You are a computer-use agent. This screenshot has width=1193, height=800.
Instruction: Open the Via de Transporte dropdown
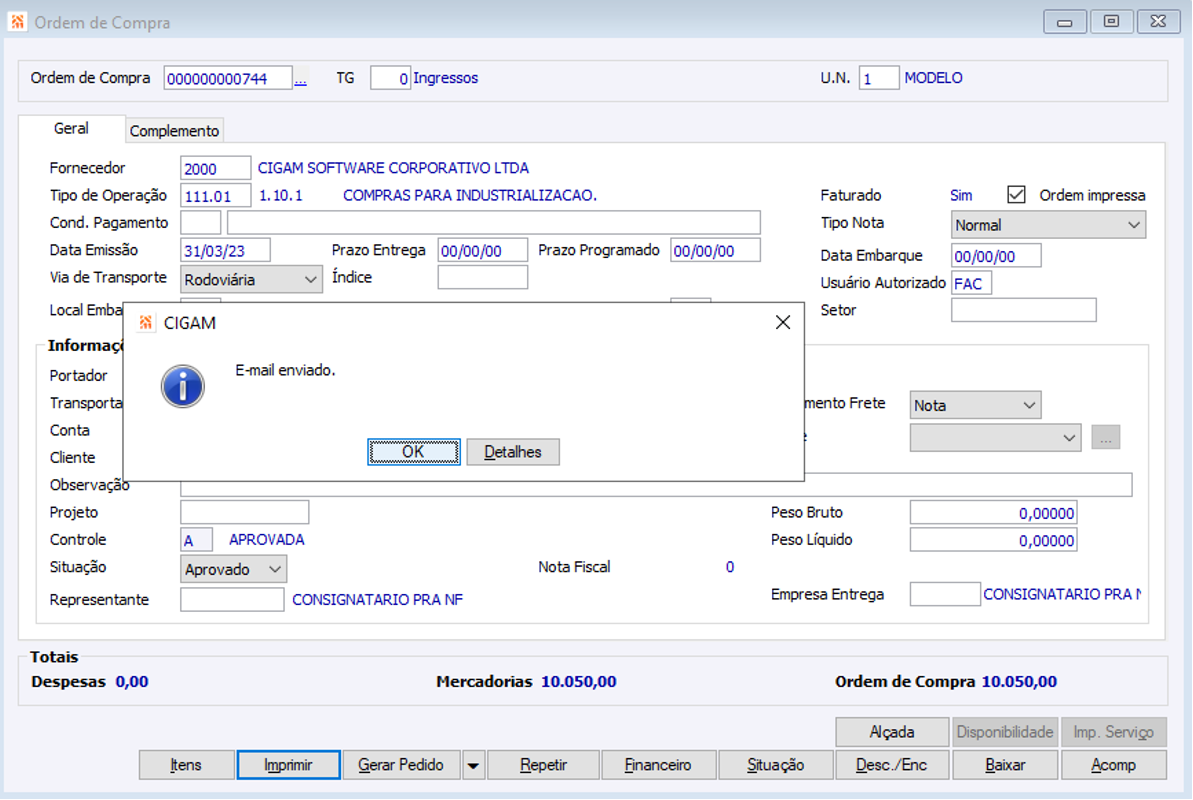[x=250, y=279]
